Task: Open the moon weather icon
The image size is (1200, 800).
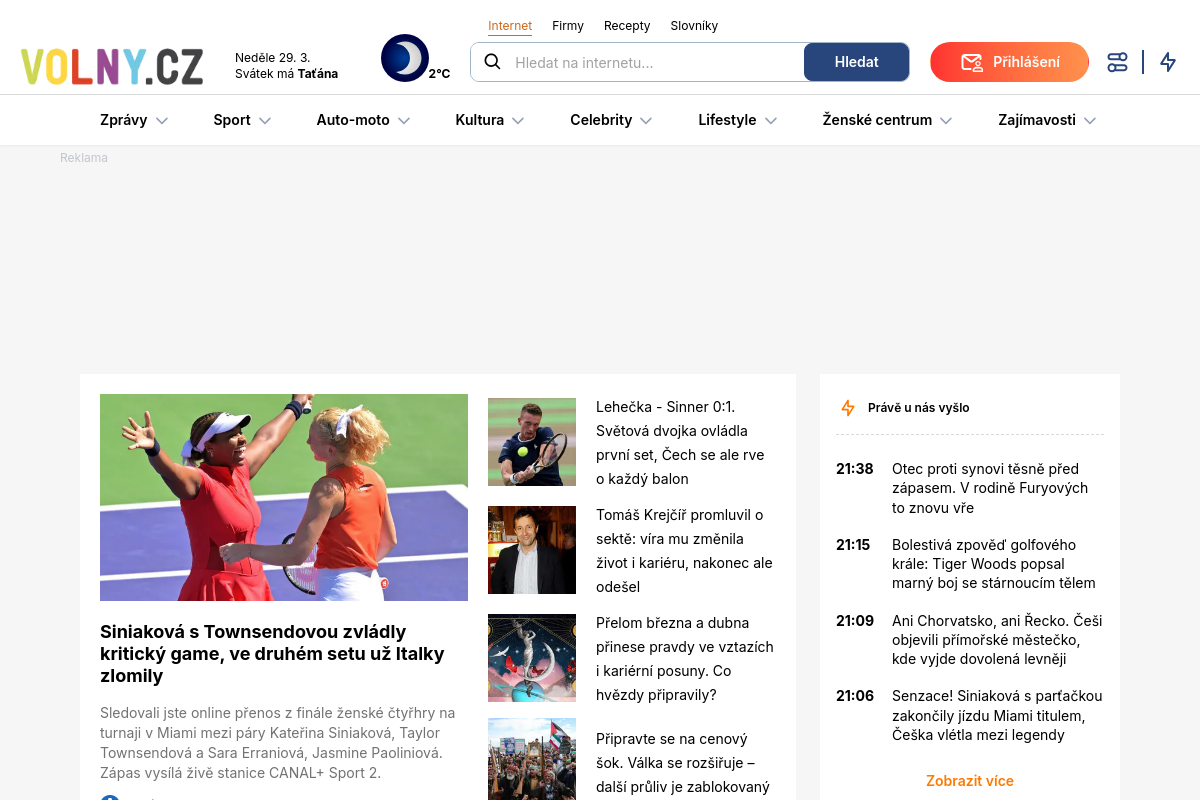Action: 405,59
